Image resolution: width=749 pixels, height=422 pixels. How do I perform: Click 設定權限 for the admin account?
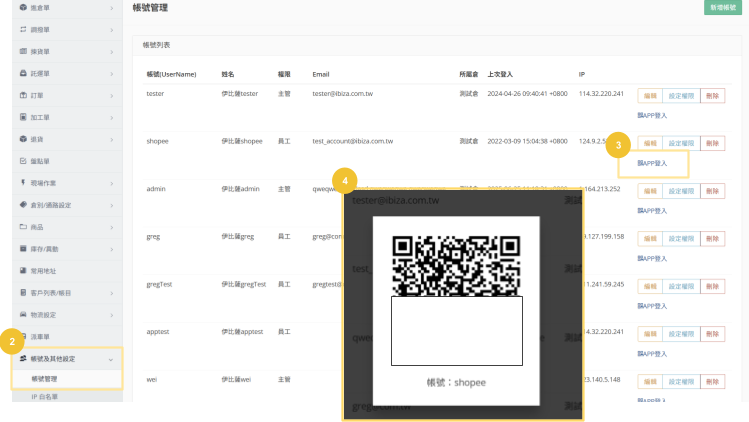681,191
